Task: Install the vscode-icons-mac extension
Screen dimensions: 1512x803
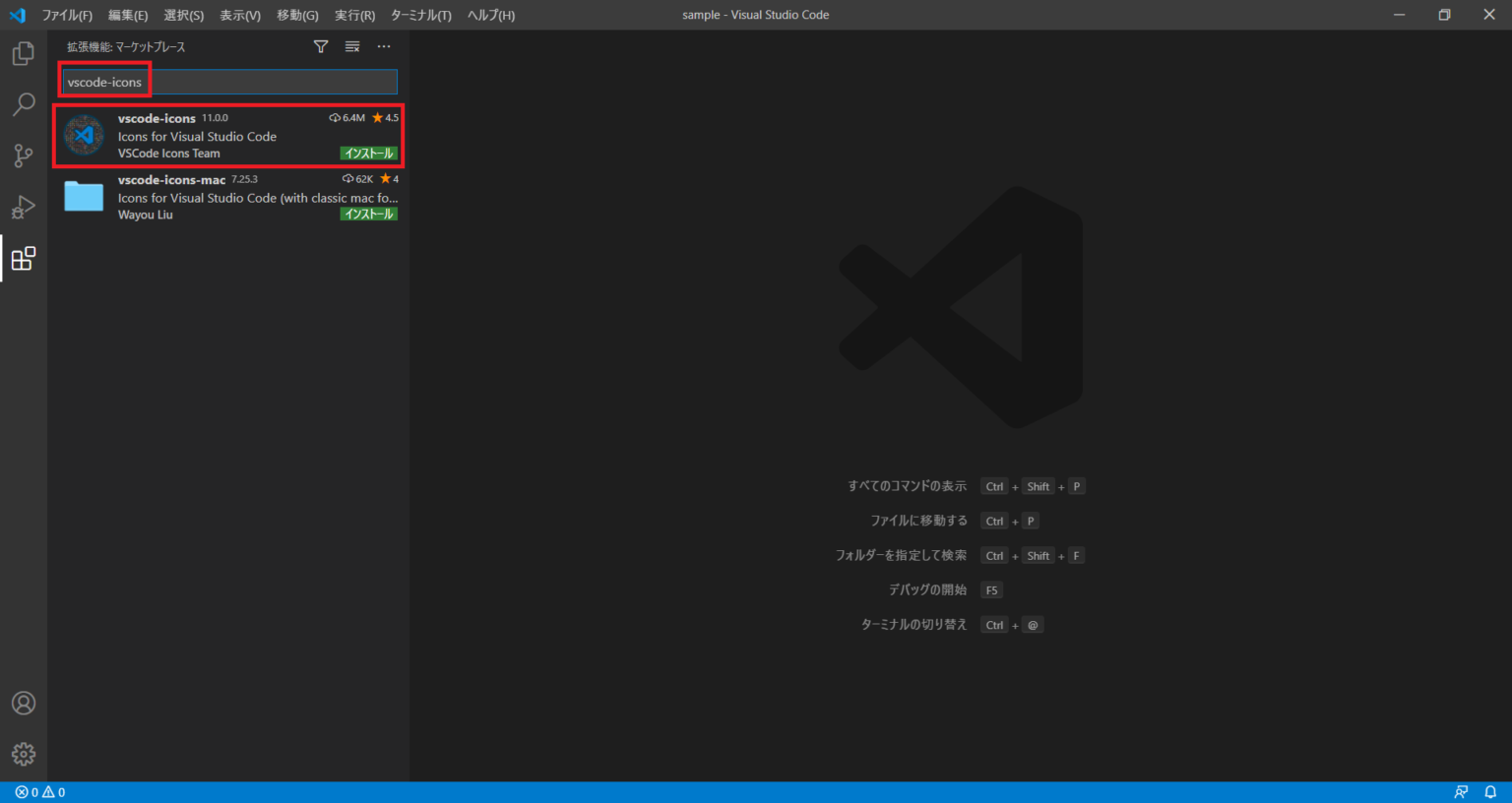Action: (368, 214)
